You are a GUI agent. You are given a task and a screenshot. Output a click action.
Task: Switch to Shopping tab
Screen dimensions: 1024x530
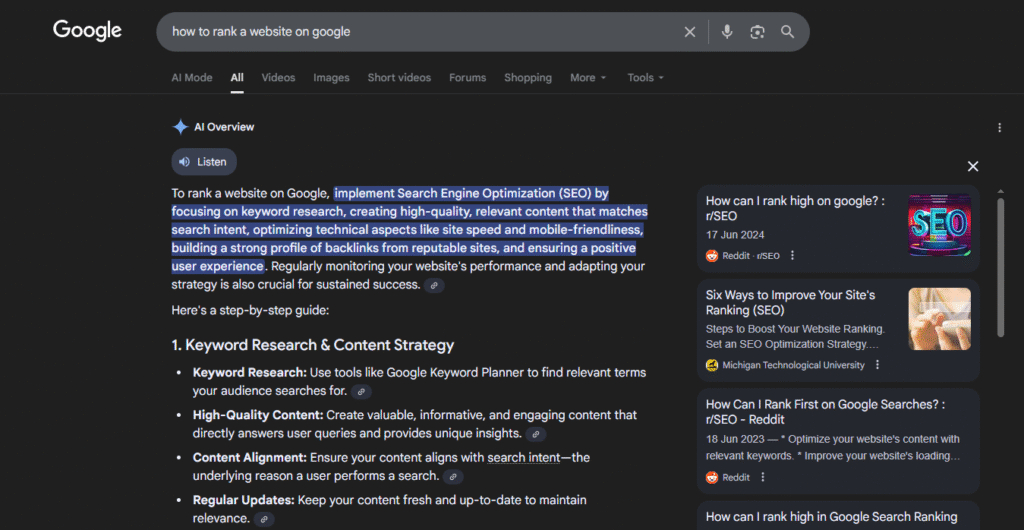(x=528, y=78)
